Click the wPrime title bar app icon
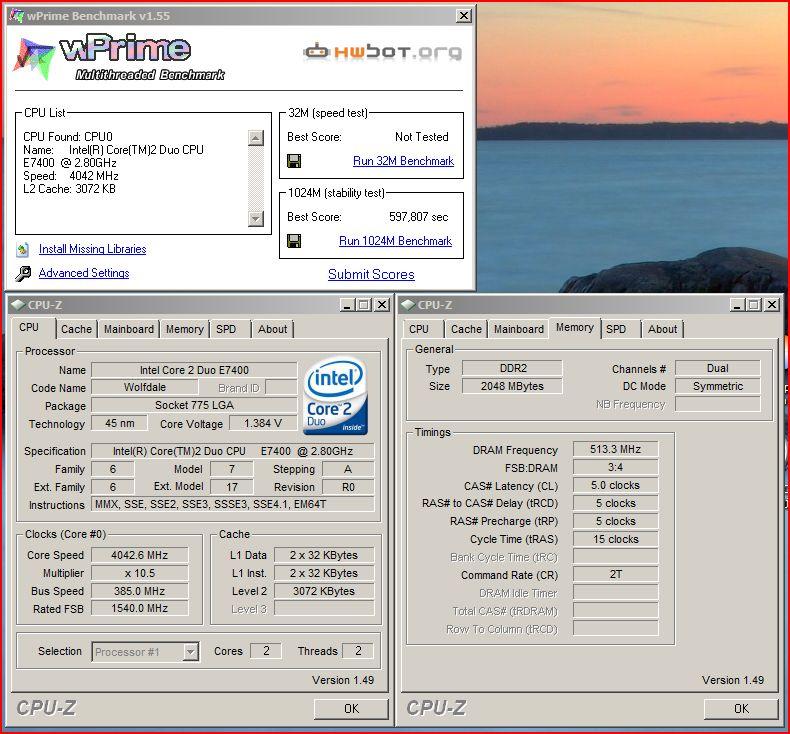Screen dimensions: 790x734 (17, 16)
